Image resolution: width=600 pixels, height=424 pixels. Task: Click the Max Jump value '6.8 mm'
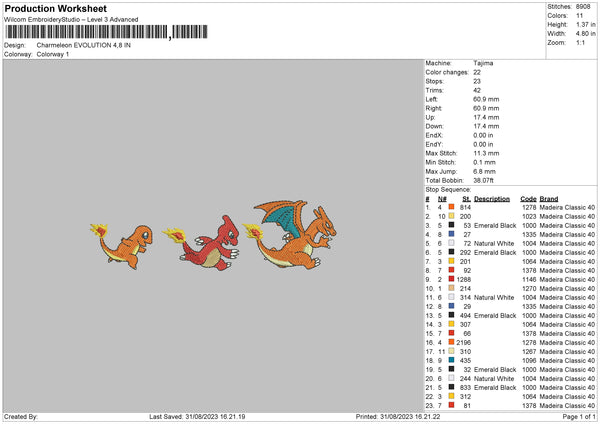coord(484,171)
